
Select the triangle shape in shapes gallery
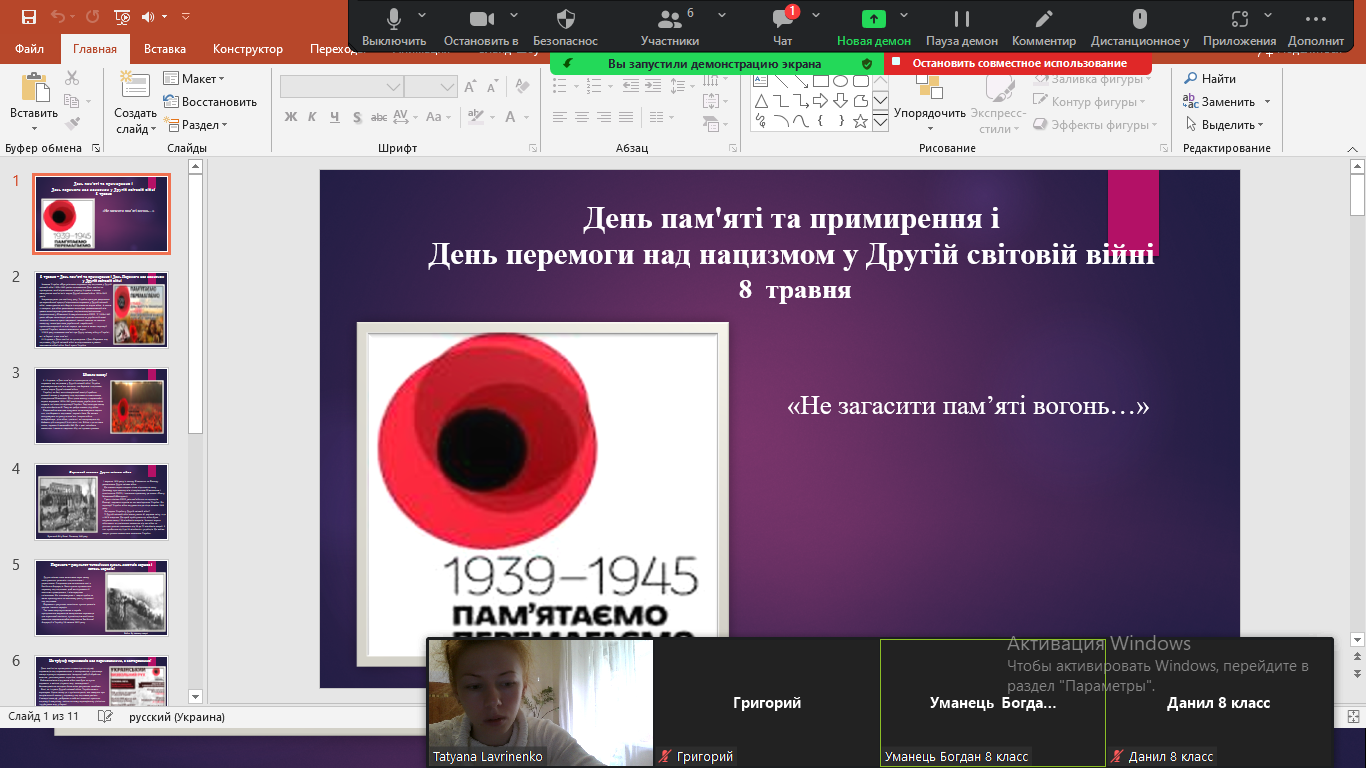(760, 100)
